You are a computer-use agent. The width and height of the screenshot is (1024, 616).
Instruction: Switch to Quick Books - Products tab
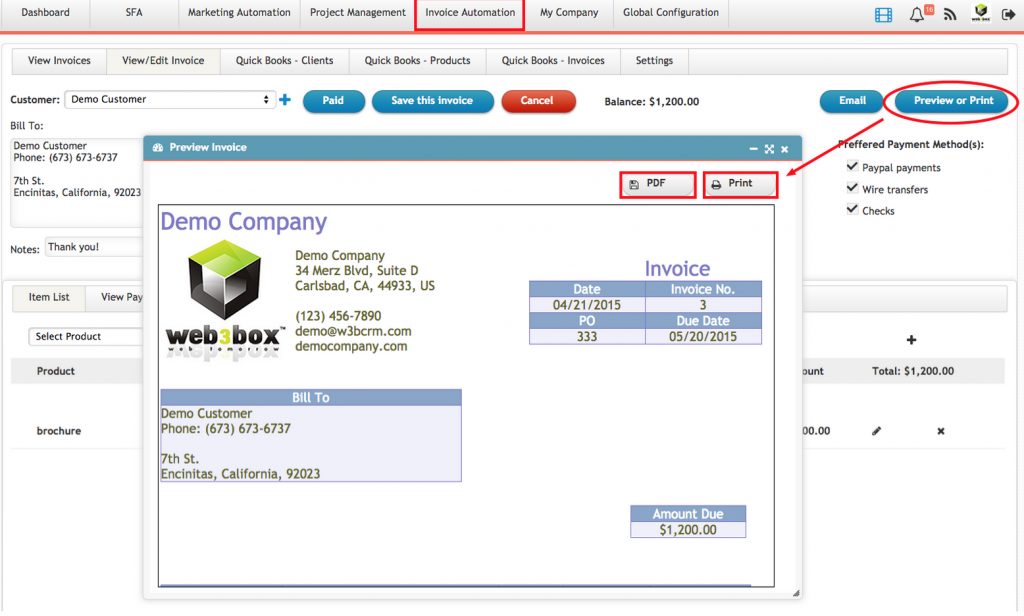(417, 61)
